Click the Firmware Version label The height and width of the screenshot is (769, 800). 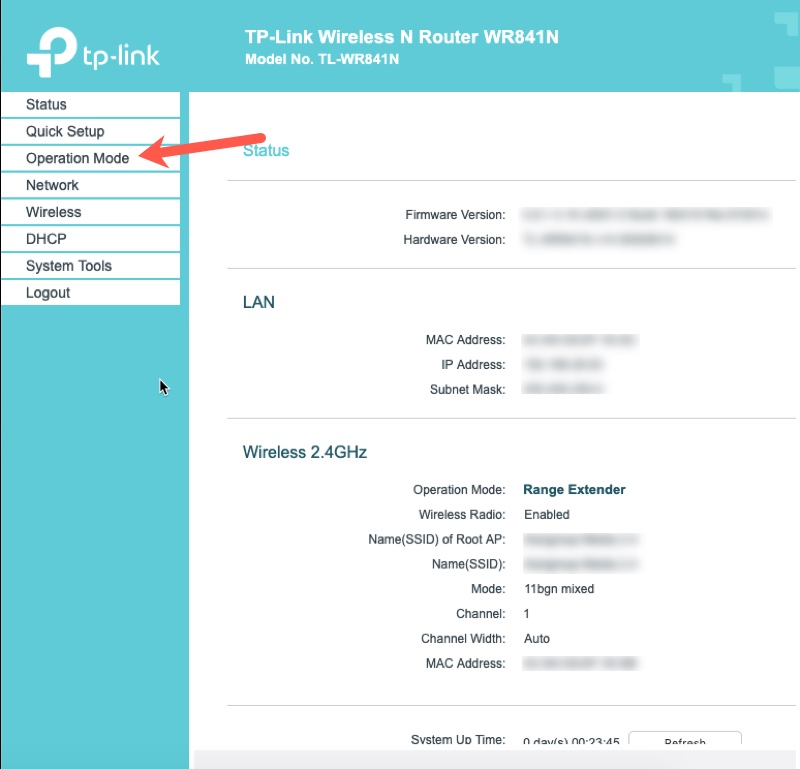455,215
